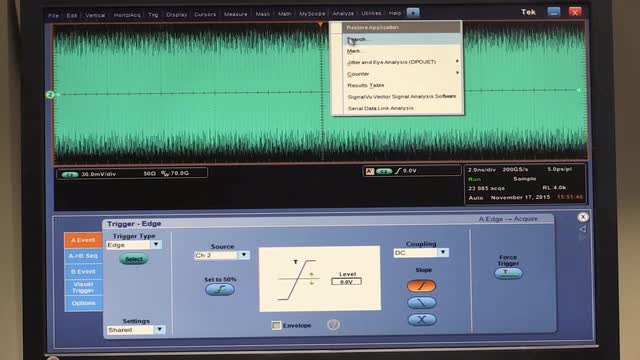Click the Force Trigger button
The height and width of the screenshot is (360, 640).
(x=508, y=273)
